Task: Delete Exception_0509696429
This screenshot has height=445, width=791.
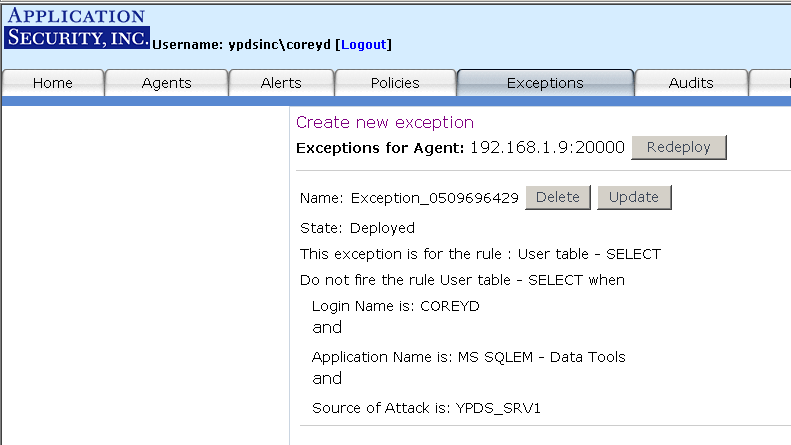Action: (558, 197)
